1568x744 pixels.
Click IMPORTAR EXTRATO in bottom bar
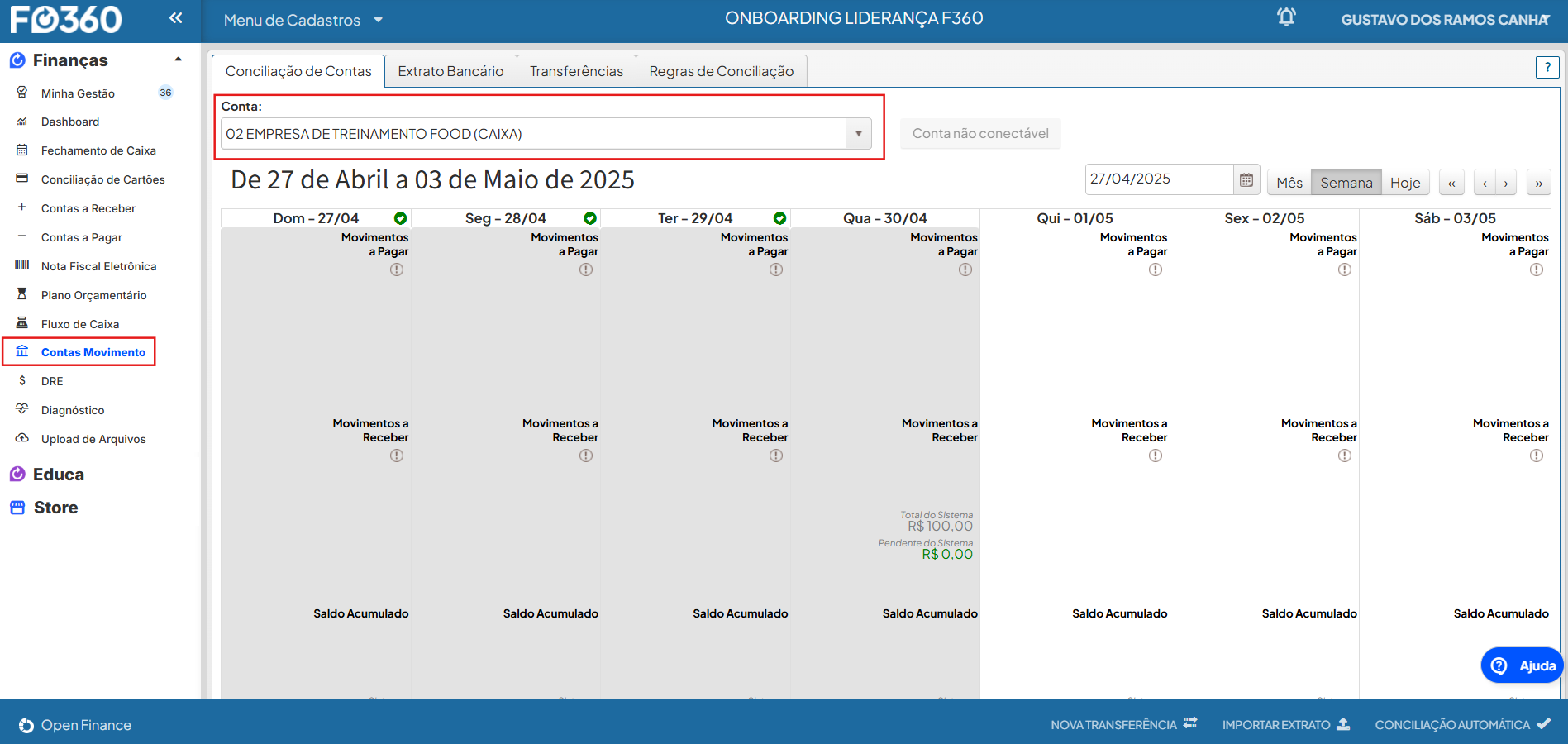[1285, 724]
